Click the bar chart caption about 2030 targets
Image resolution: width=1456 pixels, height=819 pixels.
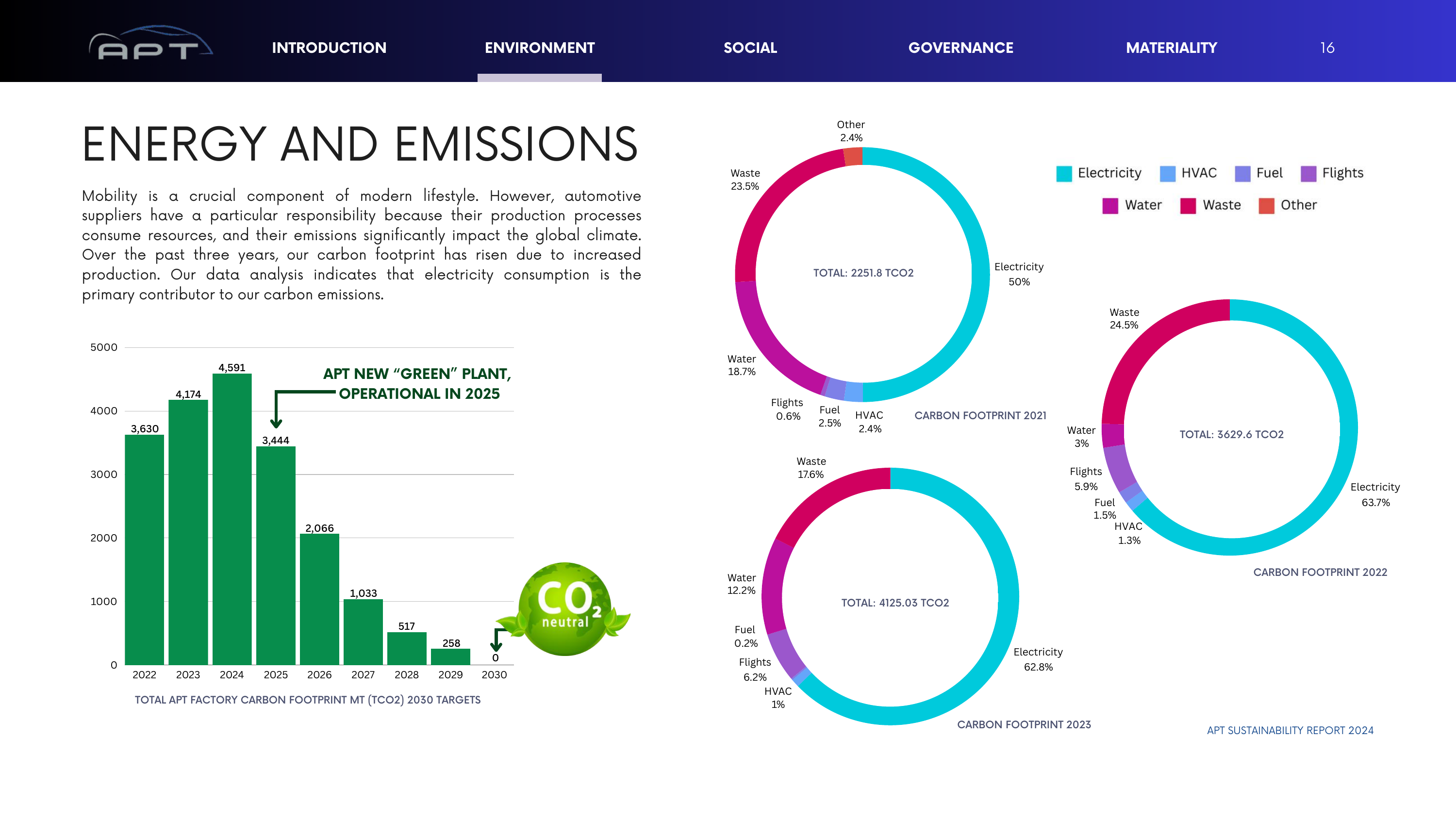pyautogui.click(x=308, y=700)
